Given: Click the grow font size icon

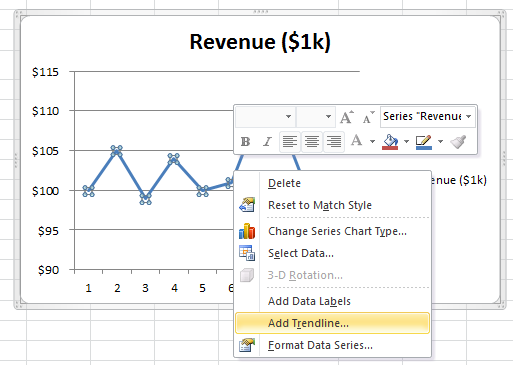Looking at the screenshot, I should [x=347, y=117].
